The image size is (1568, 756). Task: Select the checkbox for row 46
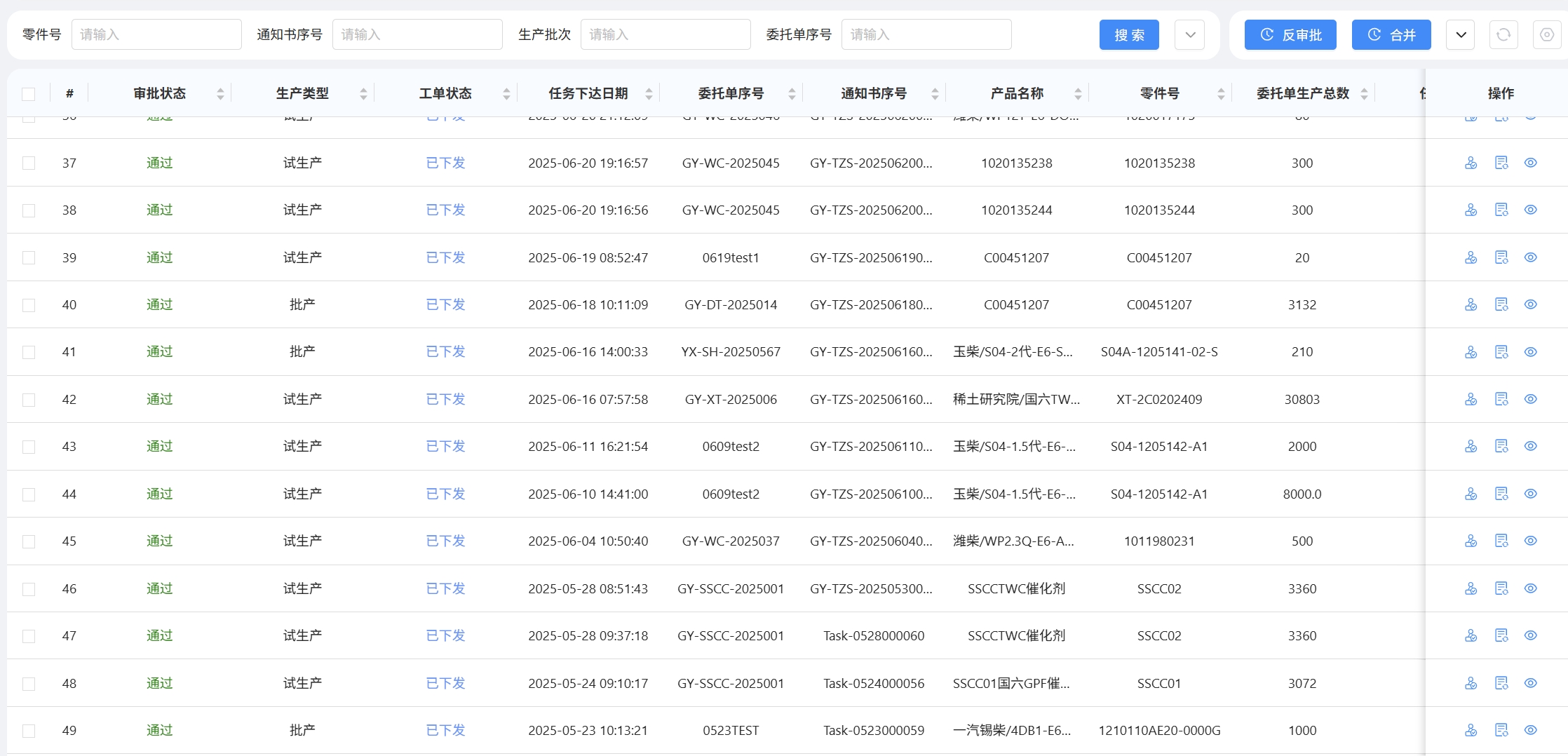point(29,589)
